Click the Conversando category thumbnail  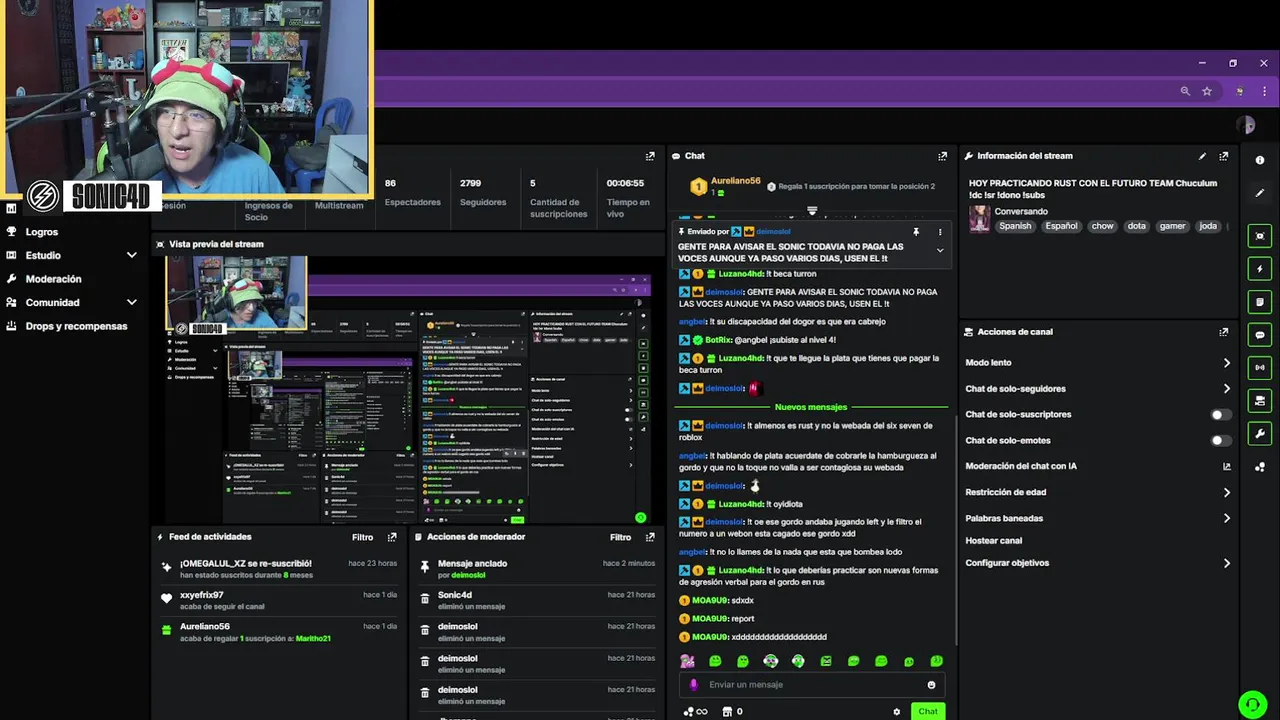[x=979, y=219]
